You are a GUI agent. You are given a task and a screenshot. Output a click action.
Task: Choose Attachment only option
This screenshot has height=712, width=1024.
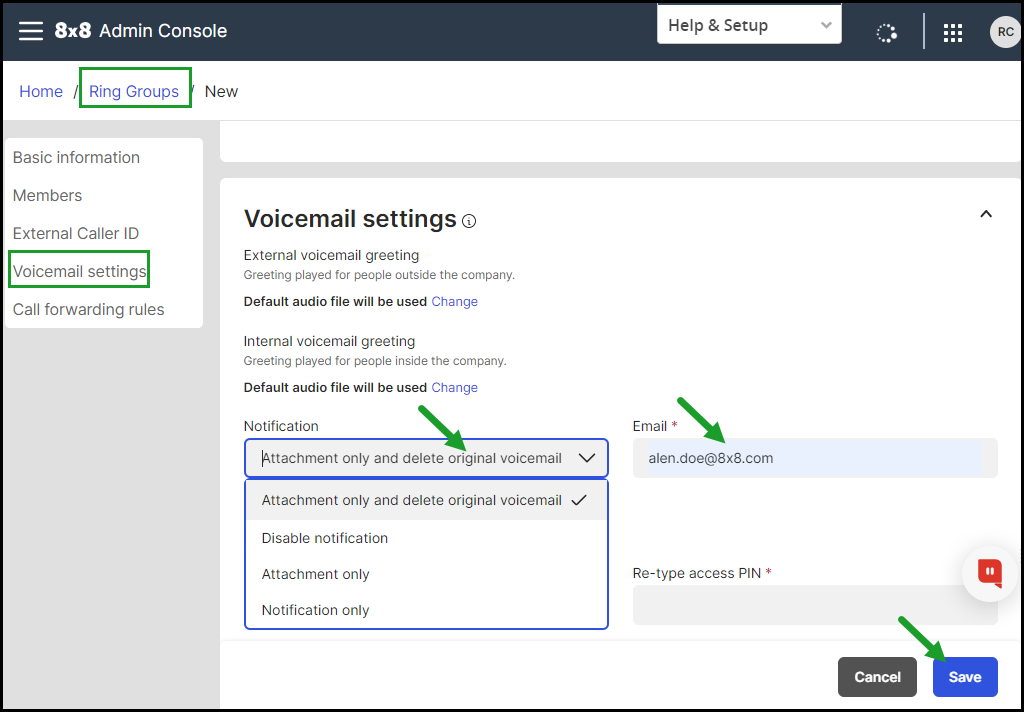point(426,574)
